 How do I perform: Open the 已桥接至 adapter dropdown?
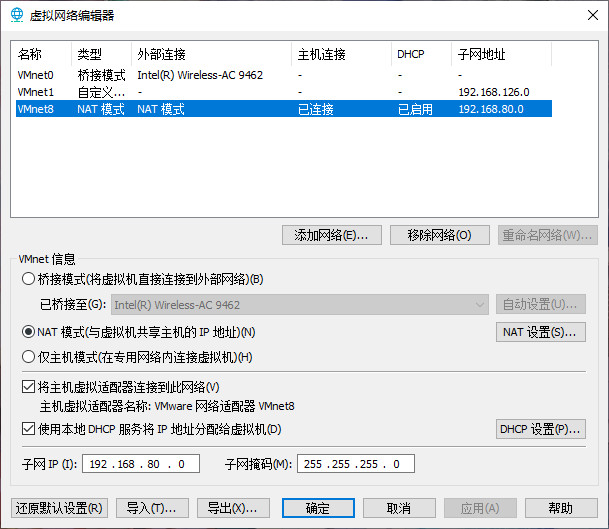point(299,305)
